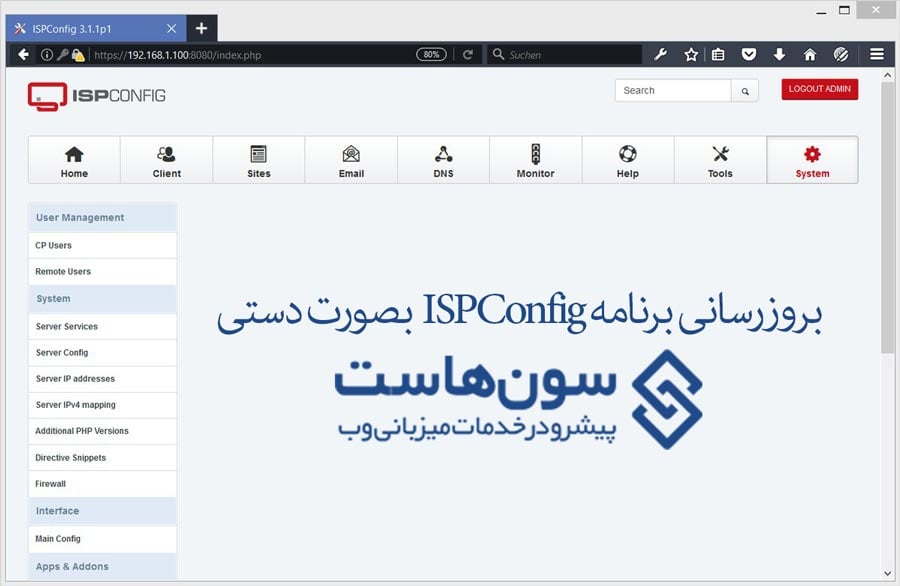
Task: Close the ISPConfig 3.1.1p1 tab
Action: [172, 29]
